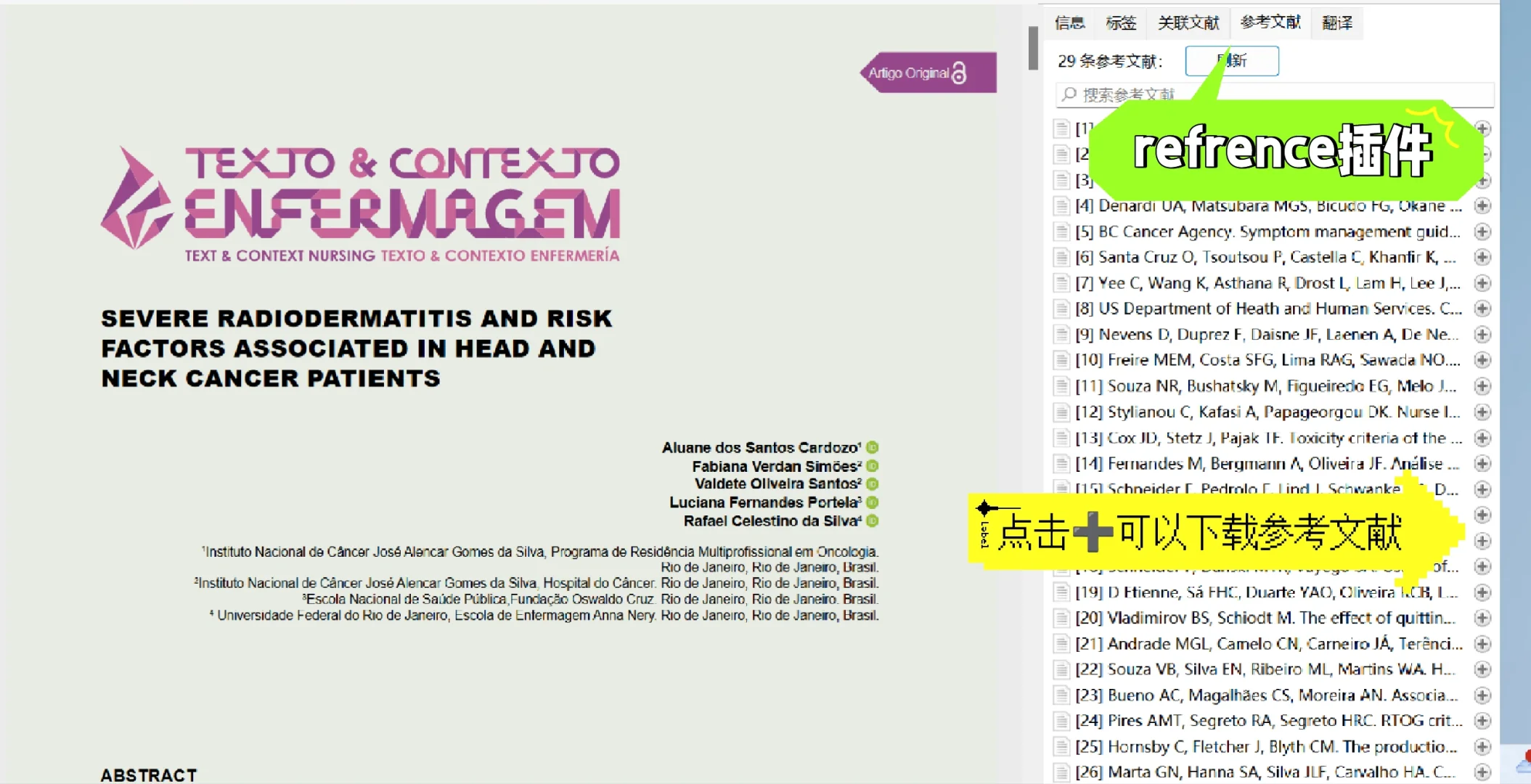The height and width of the screenshot is (784, 1531).
Task: Click the PDF vertical scrollbar thumb
Action: (1033, 48)
